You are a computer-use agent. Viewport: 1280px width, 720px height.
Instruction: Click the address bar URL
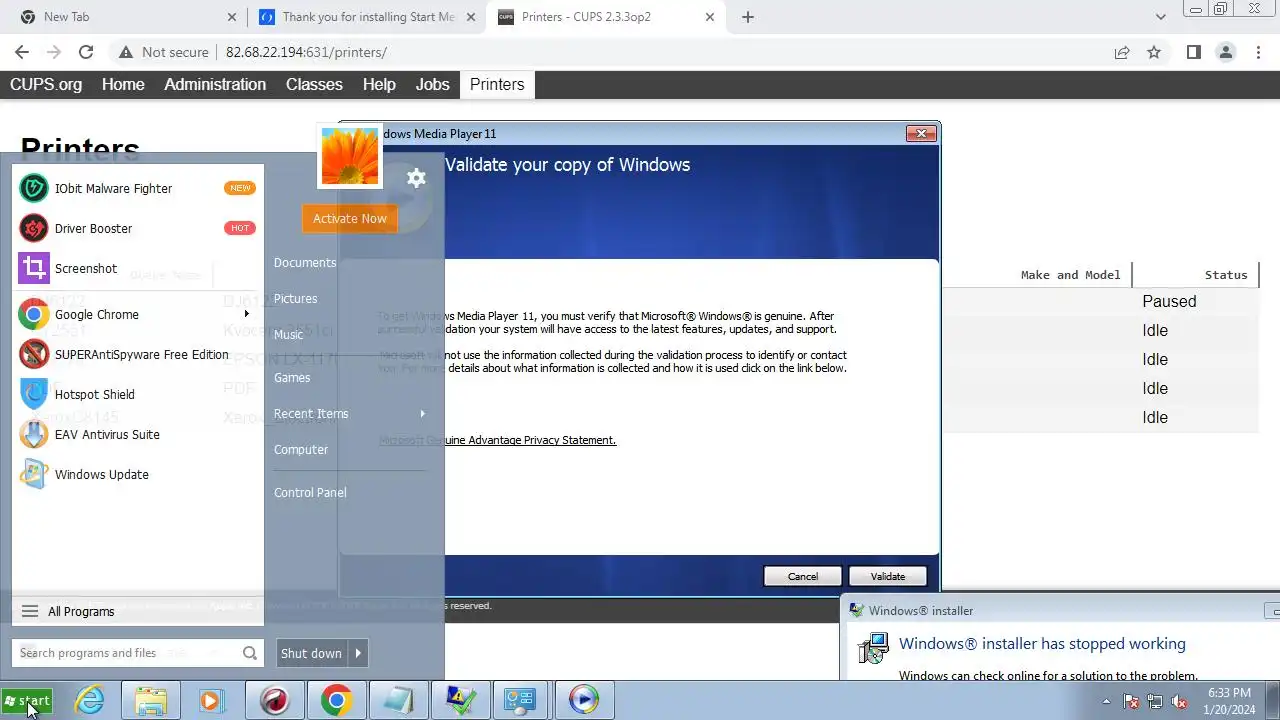tap(306, 52)
